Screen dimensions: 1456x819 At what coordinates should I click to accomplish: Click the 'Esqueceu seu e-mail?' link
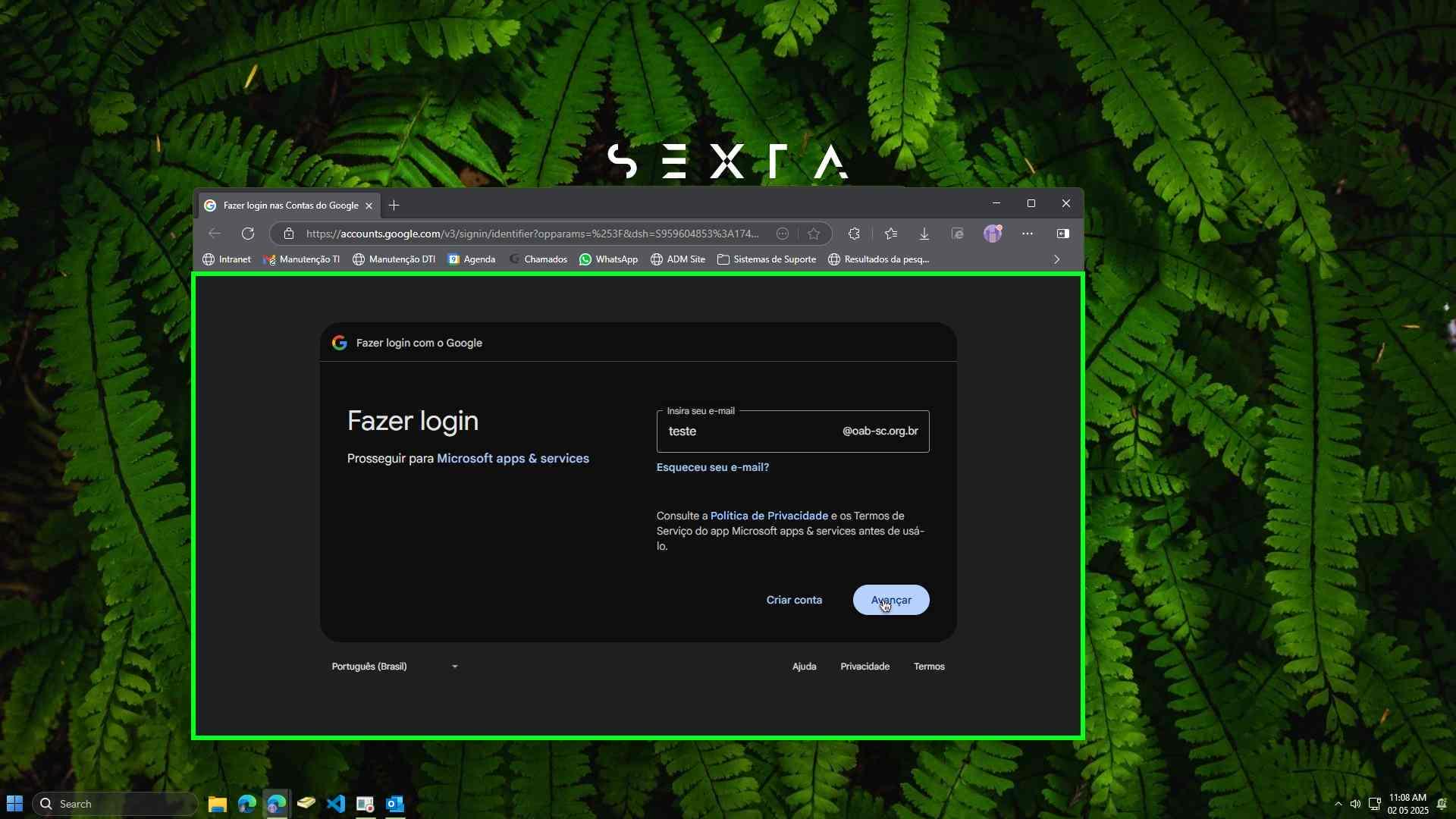[x=713, y=467]
